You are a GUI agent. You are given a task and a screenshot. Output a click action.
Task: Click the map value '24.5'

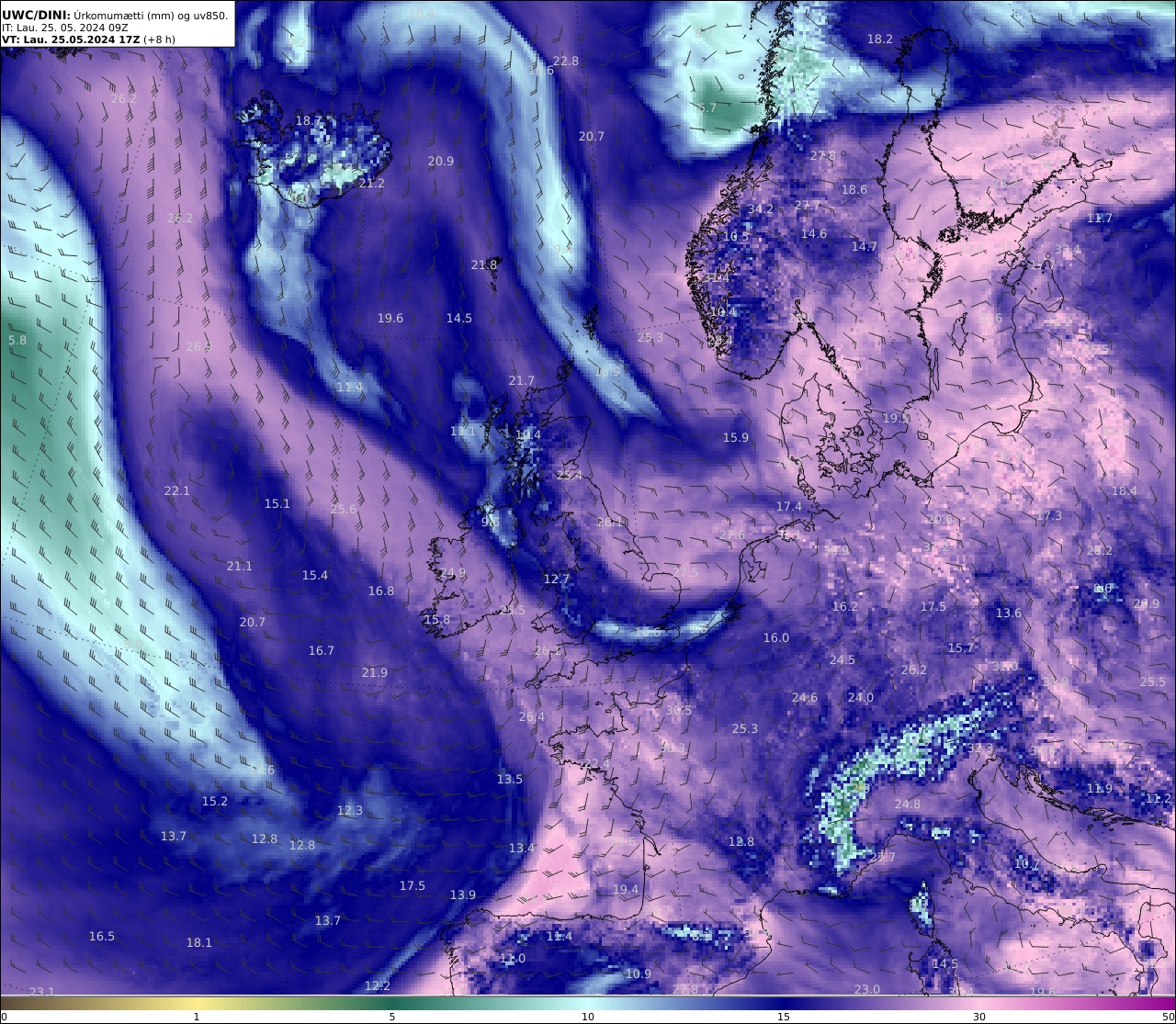842,659
